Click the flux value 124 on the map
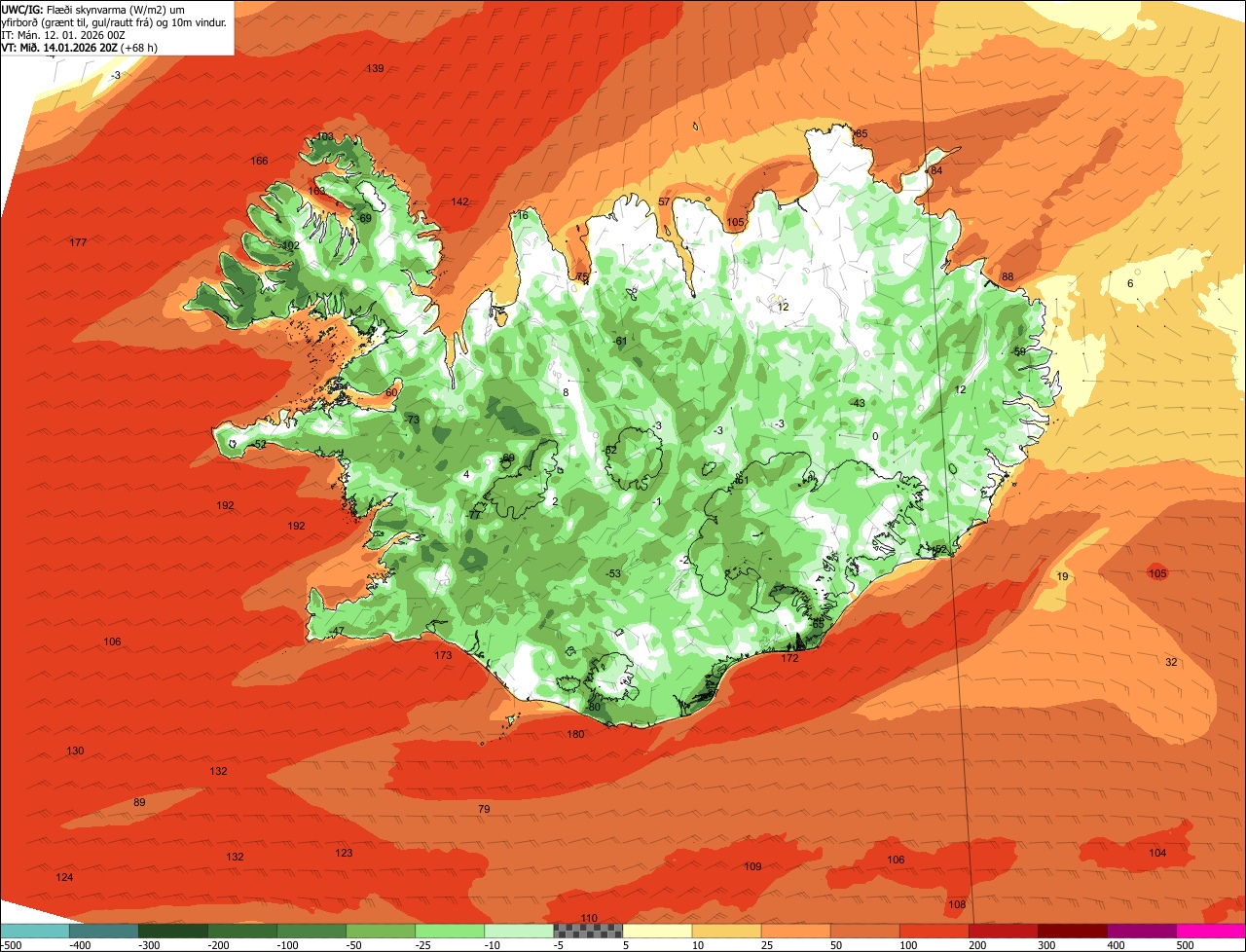Image resolution: width=1246 pixels, height=952 pixels. click(64, 877)
